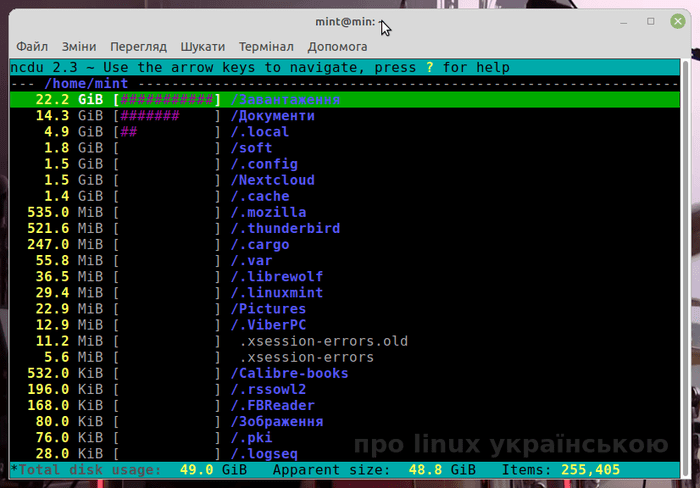700x488 pixels.
Task: Click the 14.3 GiB size value
Action: point(69,116)
